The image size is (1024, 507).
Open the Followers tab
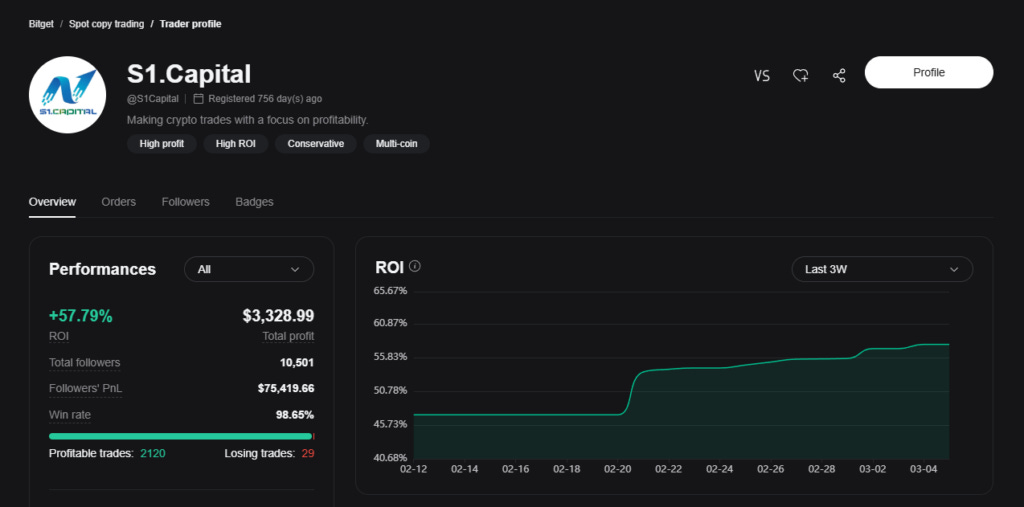coord(185,202)
